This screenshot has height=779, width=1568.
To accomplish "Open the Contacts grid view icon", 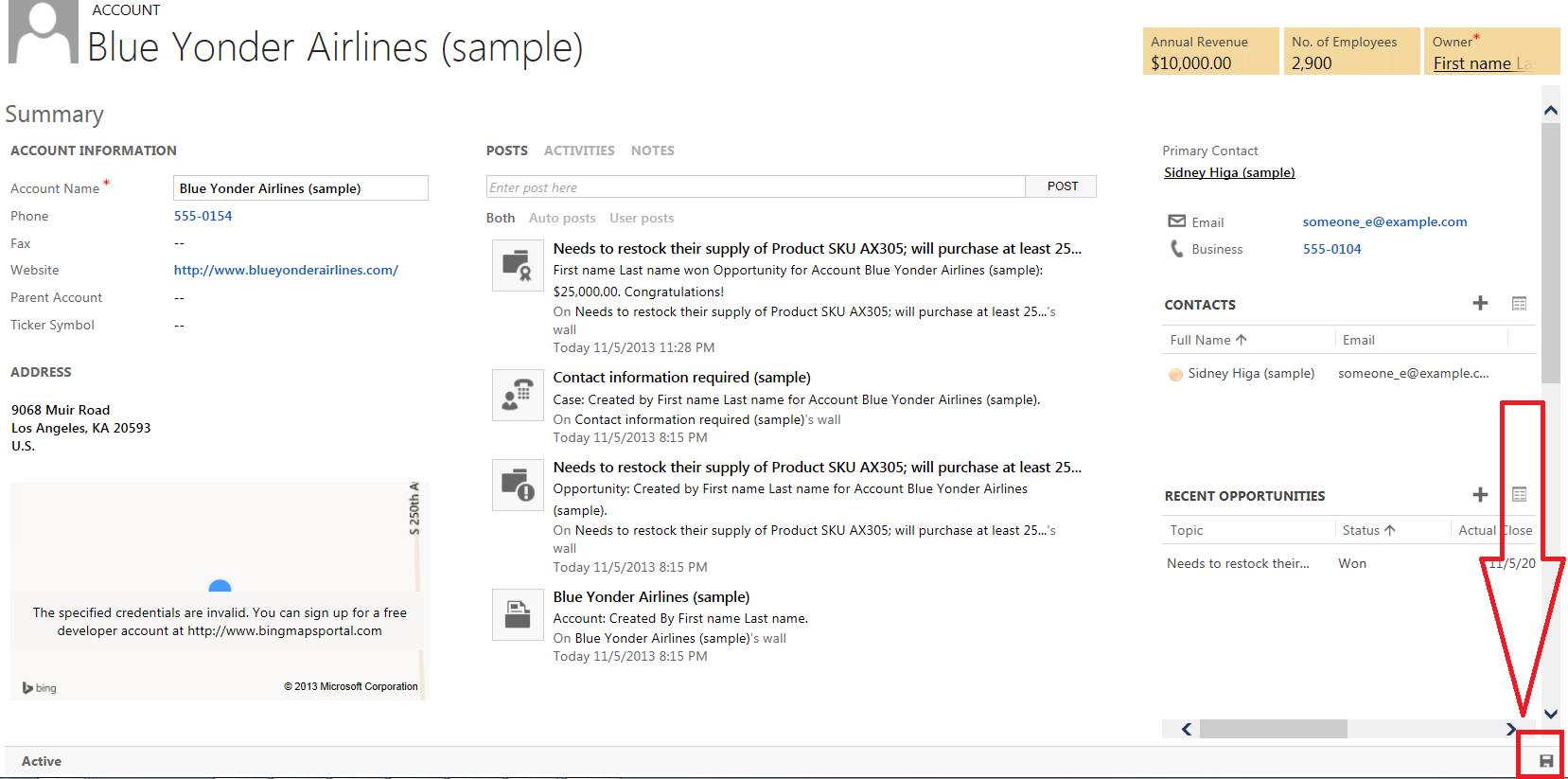I will pyautogui.click(x=1519, y=304).
